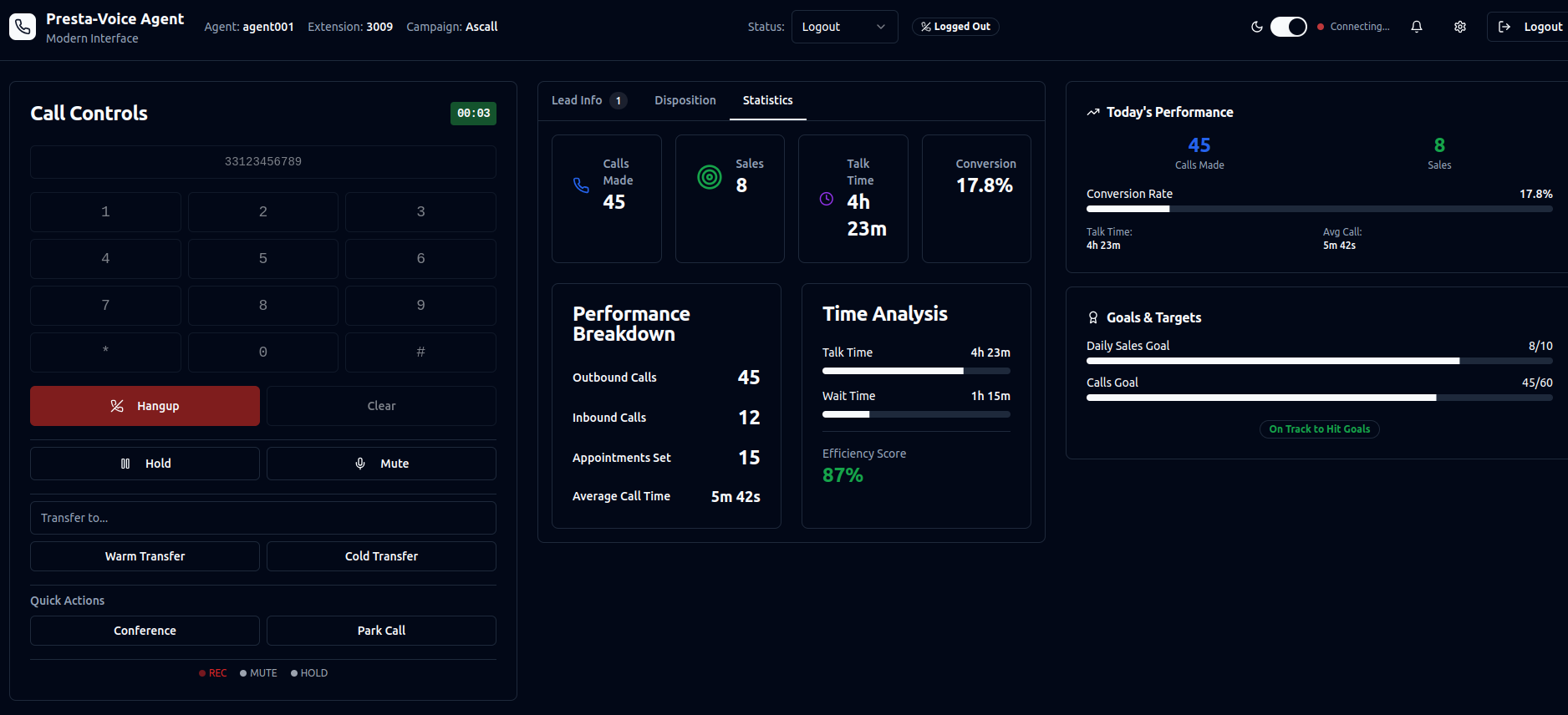1568x715 pixels.
Task: Click the Conversion Rate progress bar
Action: (x=1320, y=209)
